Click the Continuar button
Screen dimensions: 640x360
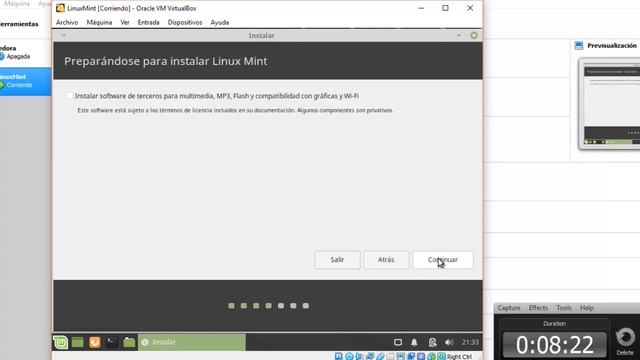443,260
